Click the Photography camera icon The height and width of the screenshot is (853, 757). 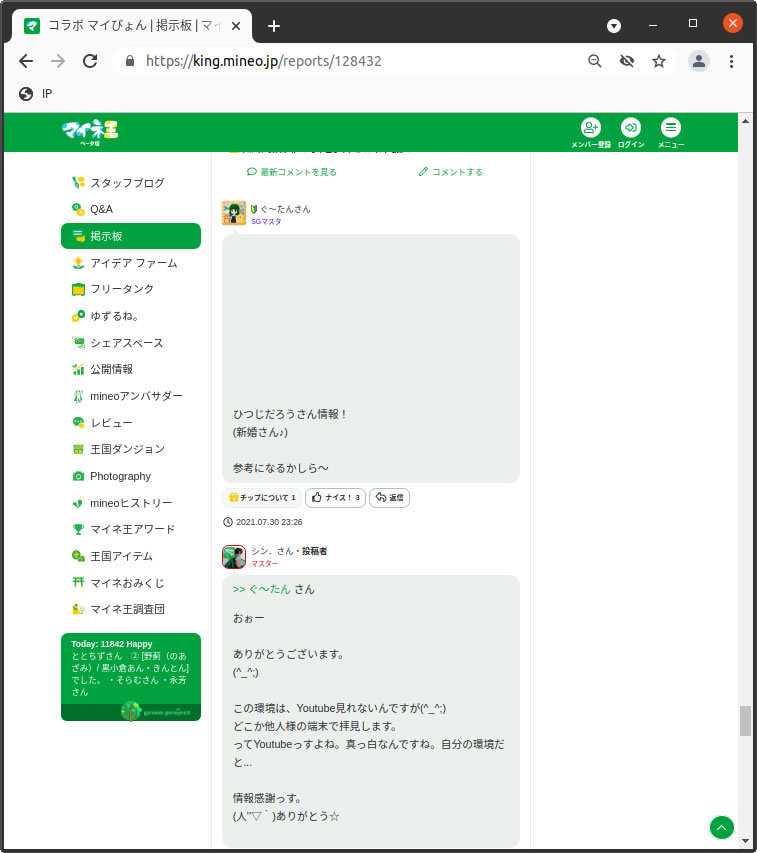click(78, 476)
